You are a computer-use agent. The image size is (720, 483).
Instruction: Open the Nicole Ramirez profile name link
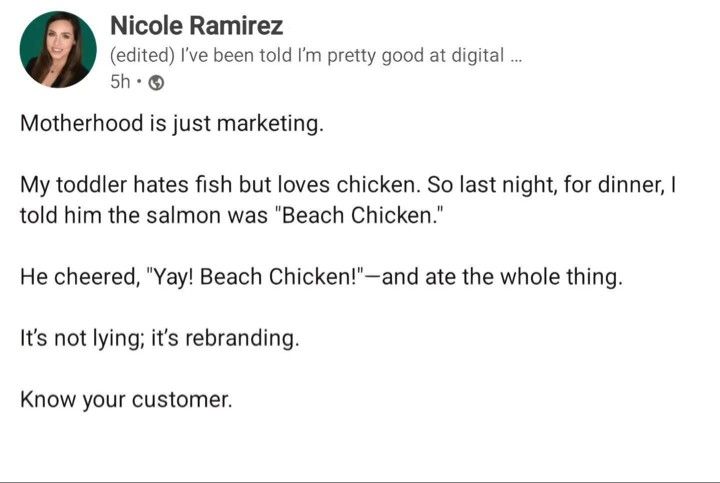[x=197, y=25]
